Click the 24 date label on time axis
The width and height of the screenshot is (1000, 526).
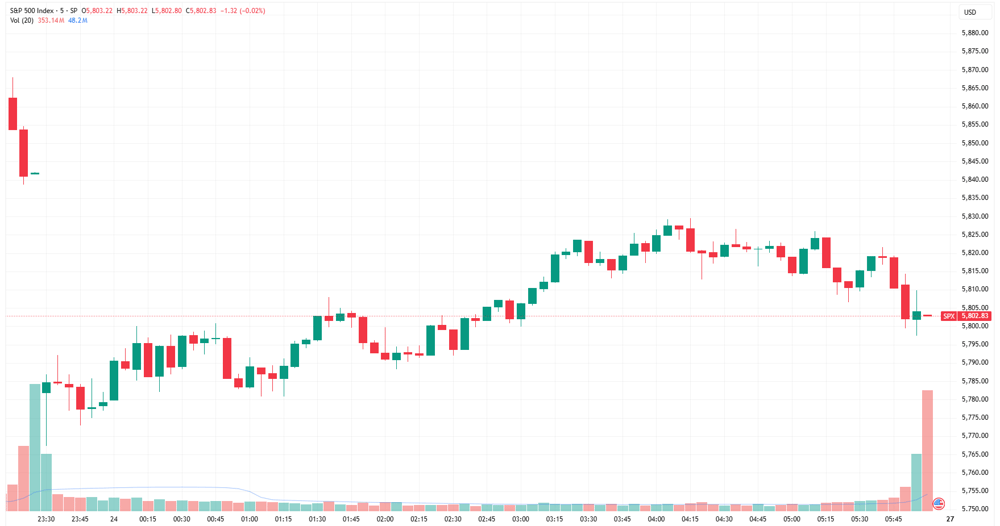click(114, 519)
